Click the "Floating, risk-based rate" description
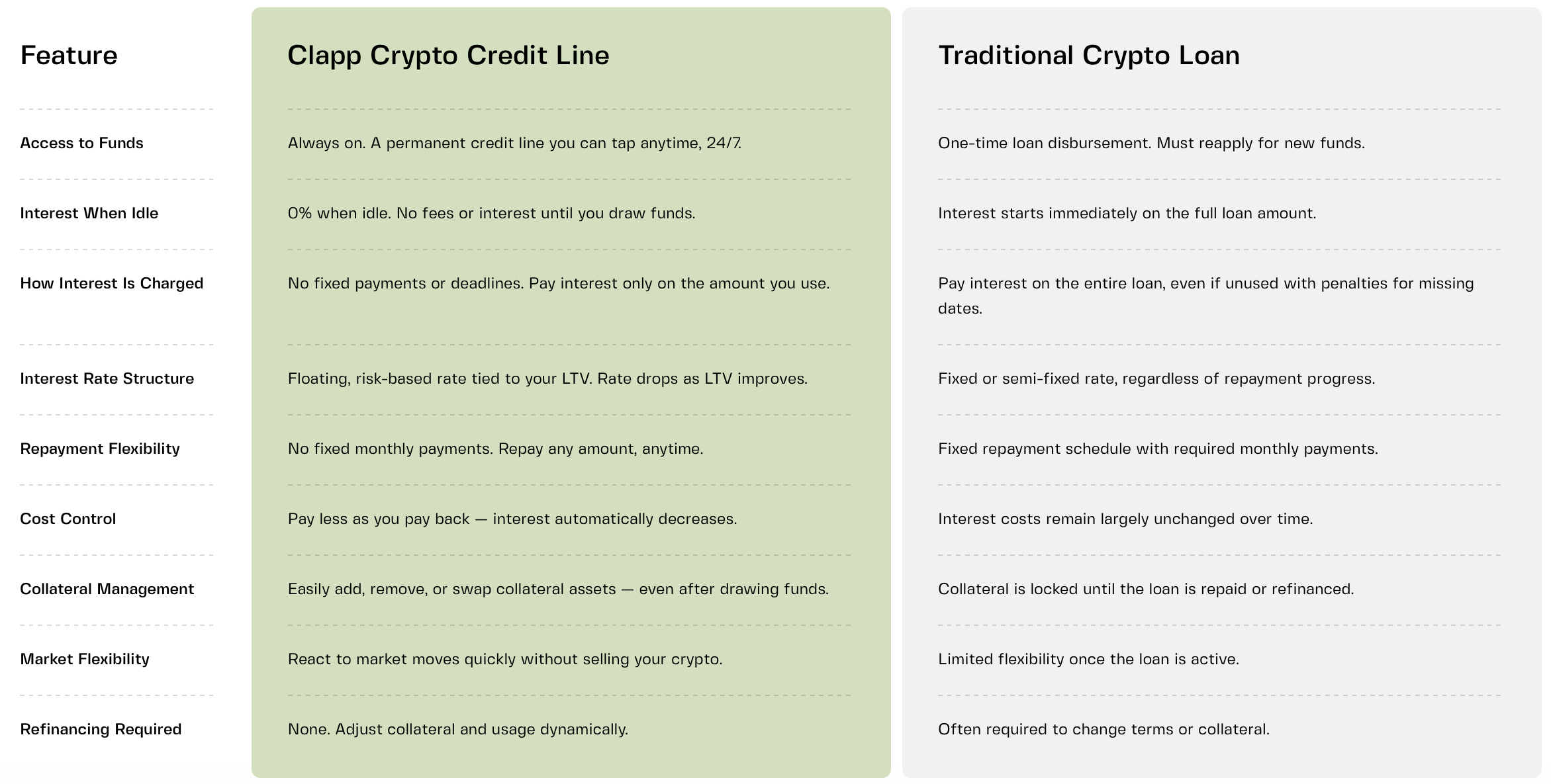1551x784 pixels. [x=547, y=378]
